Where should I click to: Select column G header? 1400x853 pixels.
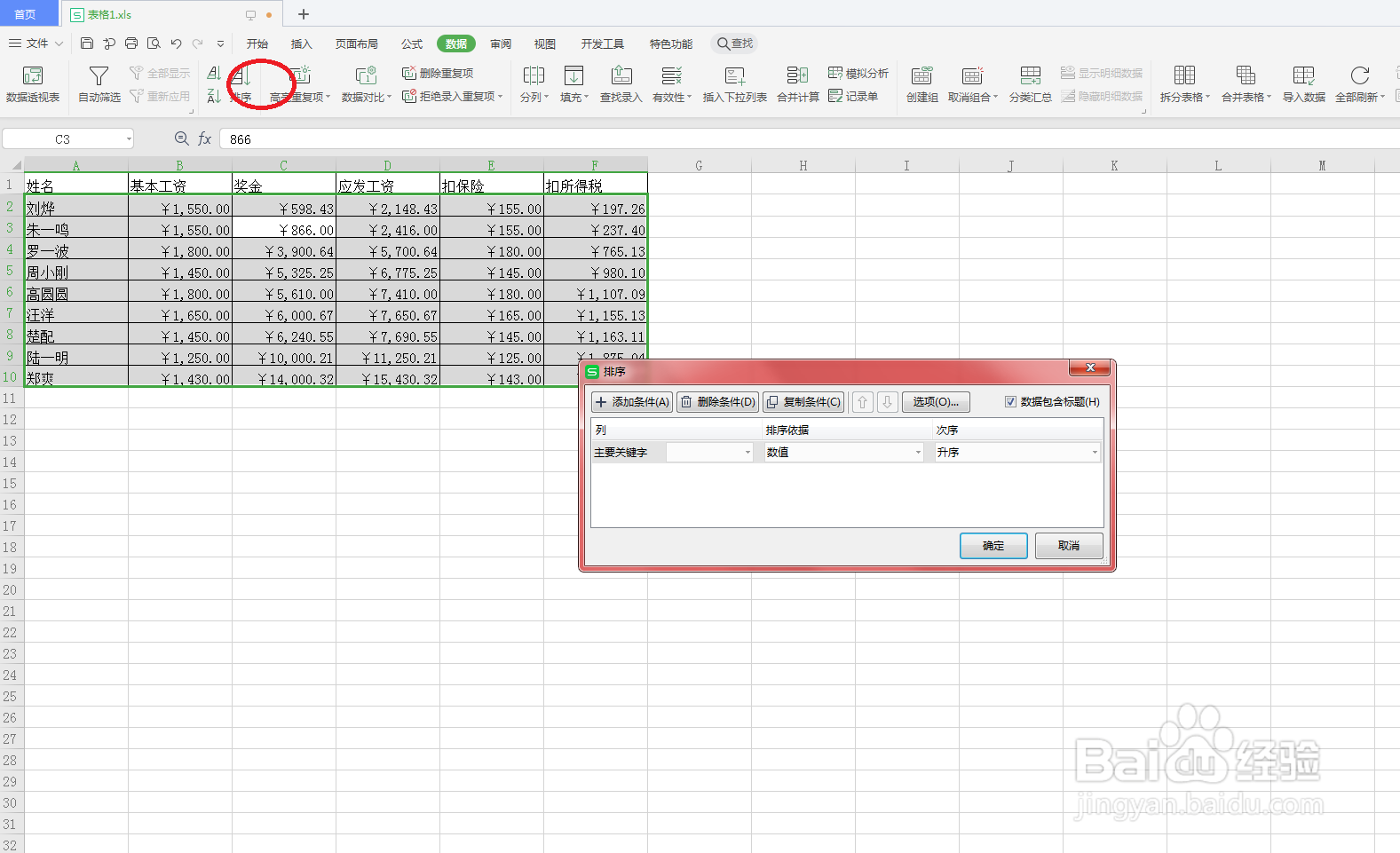pyautogui.click(x=700, y=165)
